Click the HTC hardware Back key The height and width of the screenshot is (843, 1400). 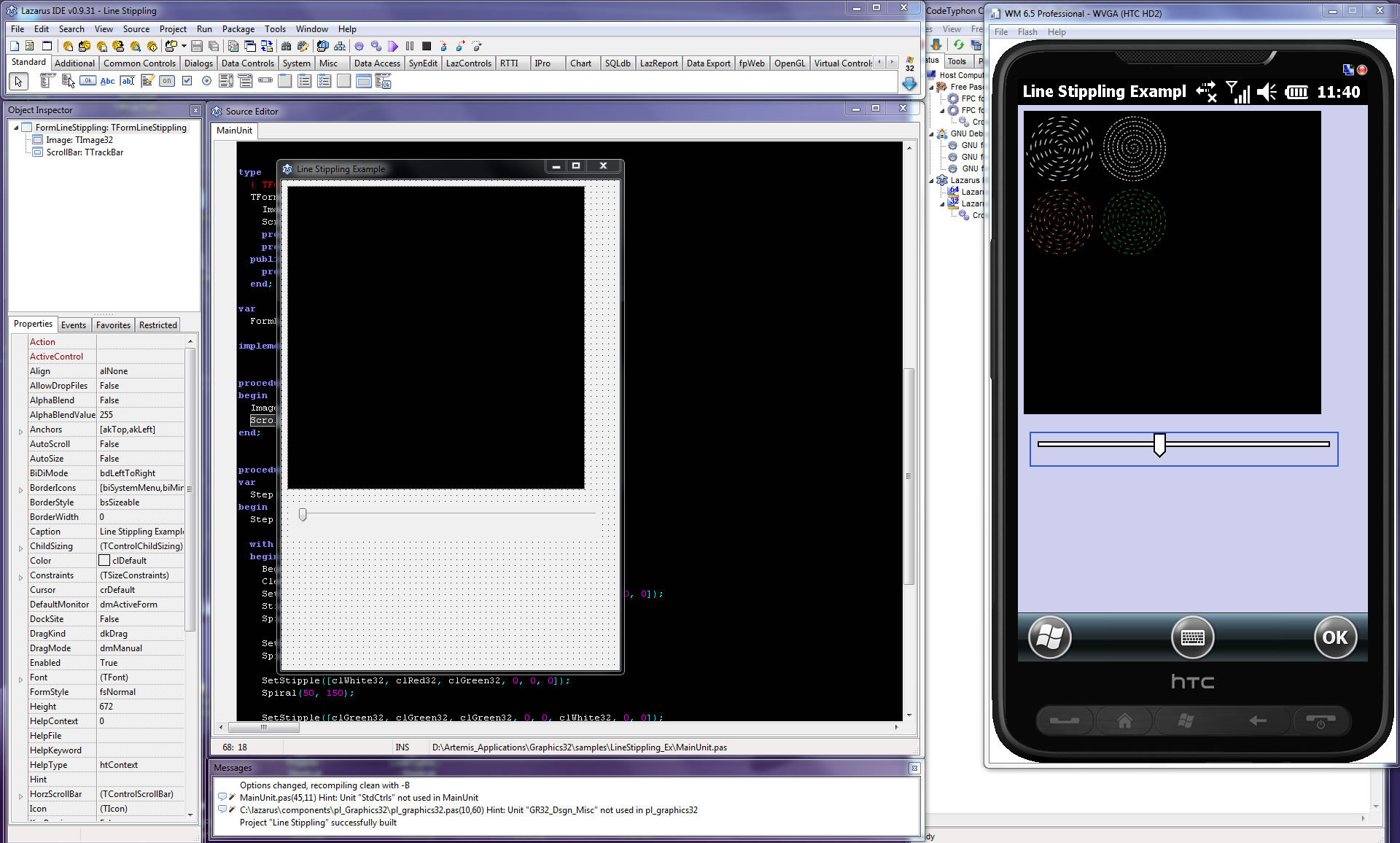point(1257,721)
